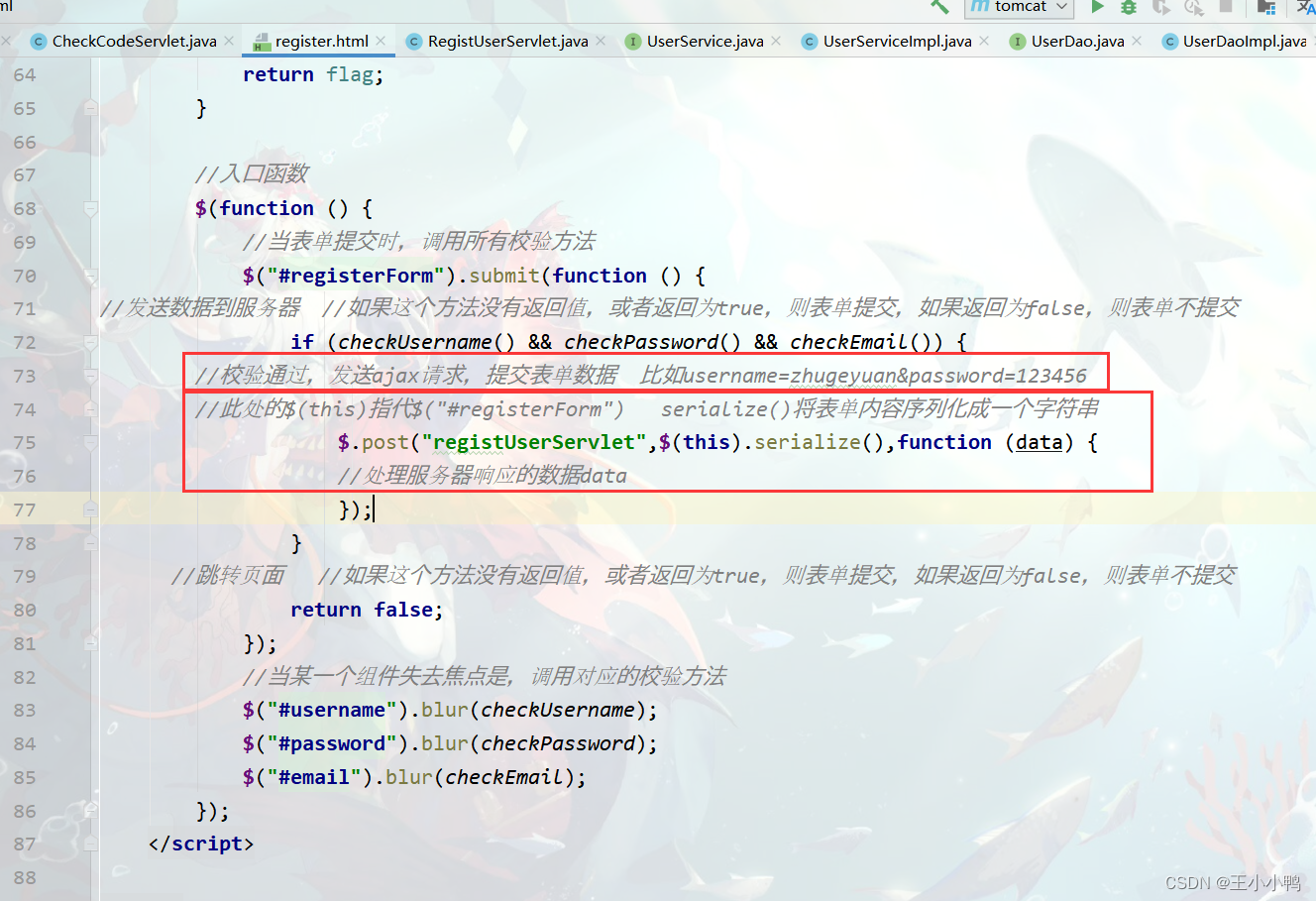Viewport: 1316px width, 901px height.
Task: Click 'checkUsername()' in the if condition
Action: point(427,343)
